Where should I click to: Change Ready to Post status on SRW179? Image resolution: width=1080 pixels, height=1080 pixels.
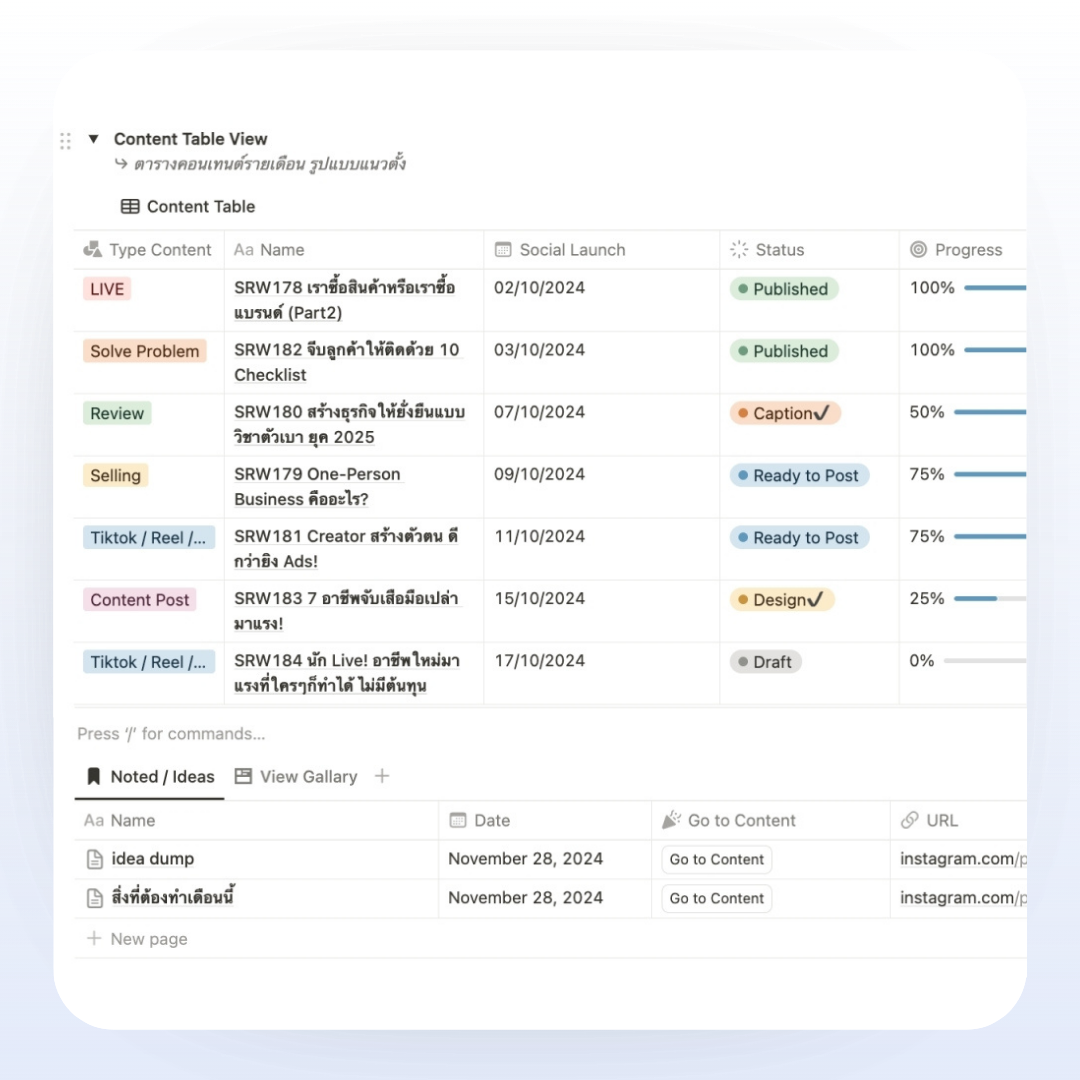click(x=799, y=476)
